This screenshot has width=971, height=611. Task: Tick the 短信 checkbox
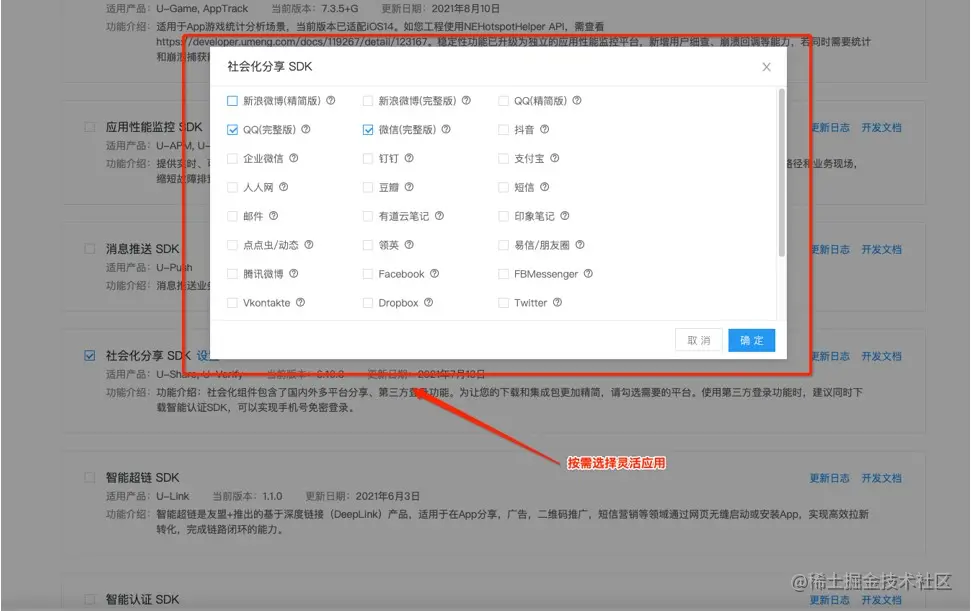pyautogui.click(x=503, y=187)
